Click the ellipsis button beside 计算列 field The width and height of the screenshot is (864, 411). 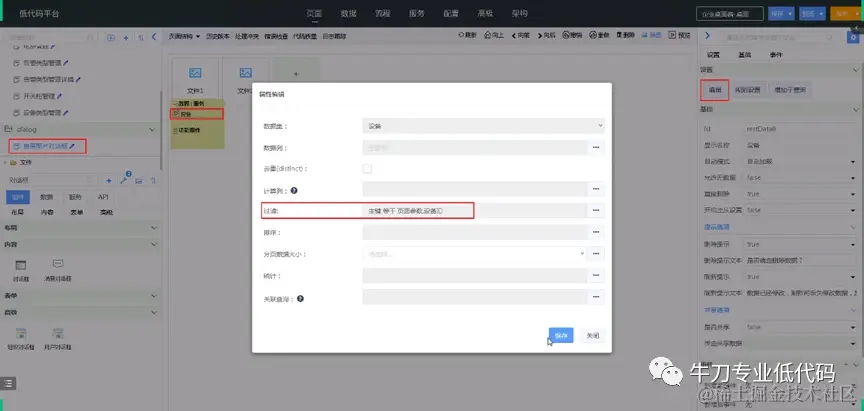596,190
